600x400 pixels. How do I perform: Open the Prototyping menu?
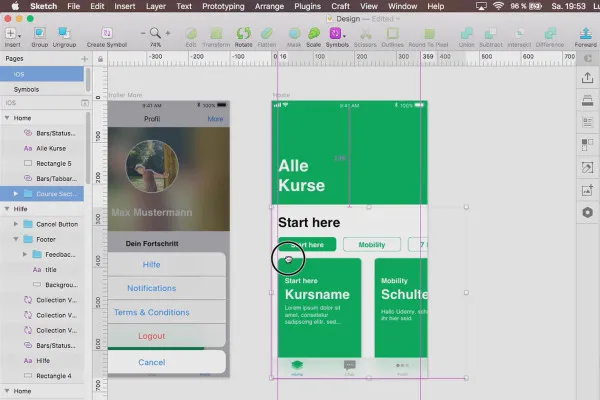point(223,6)
